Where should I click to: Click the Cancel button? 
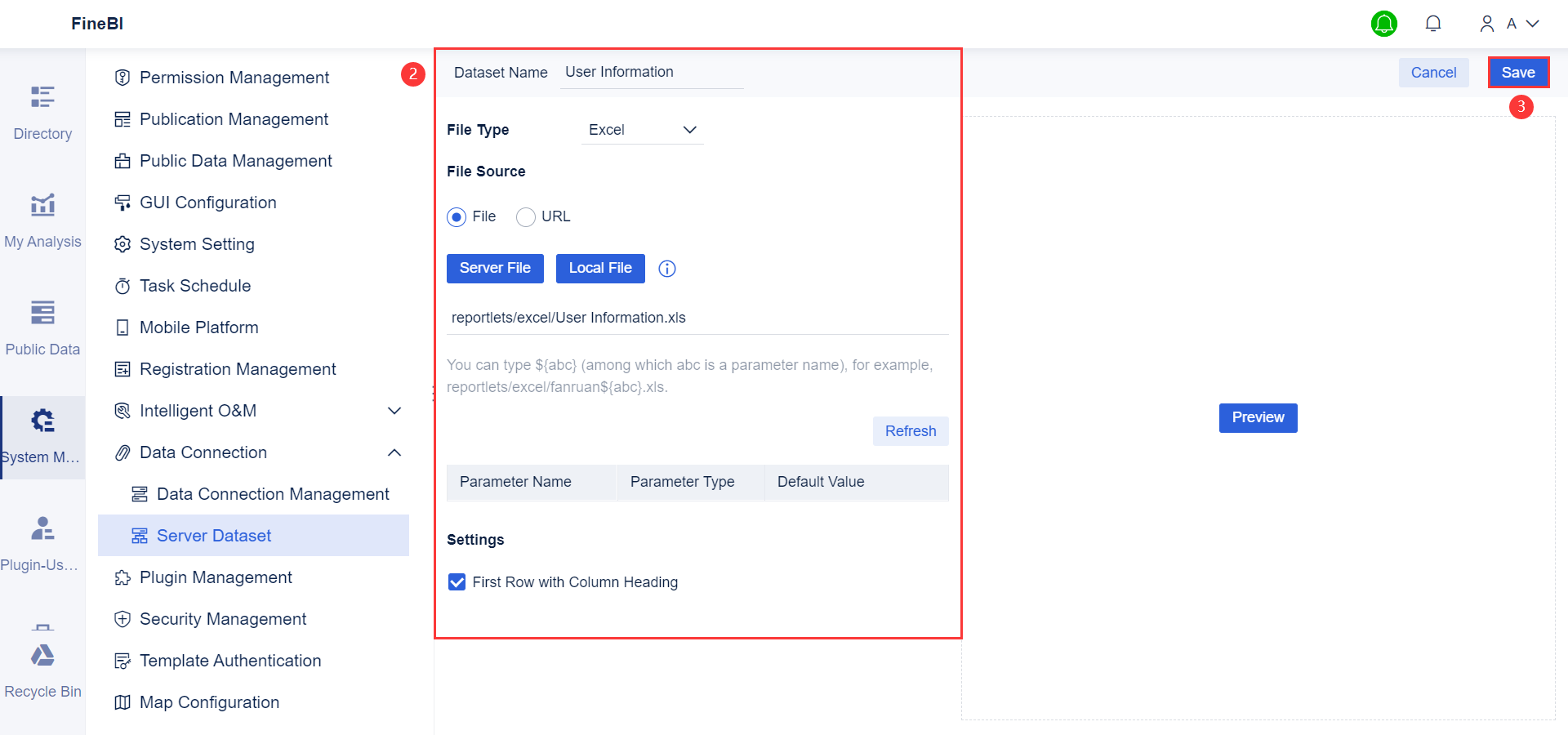pos(1433,73)
